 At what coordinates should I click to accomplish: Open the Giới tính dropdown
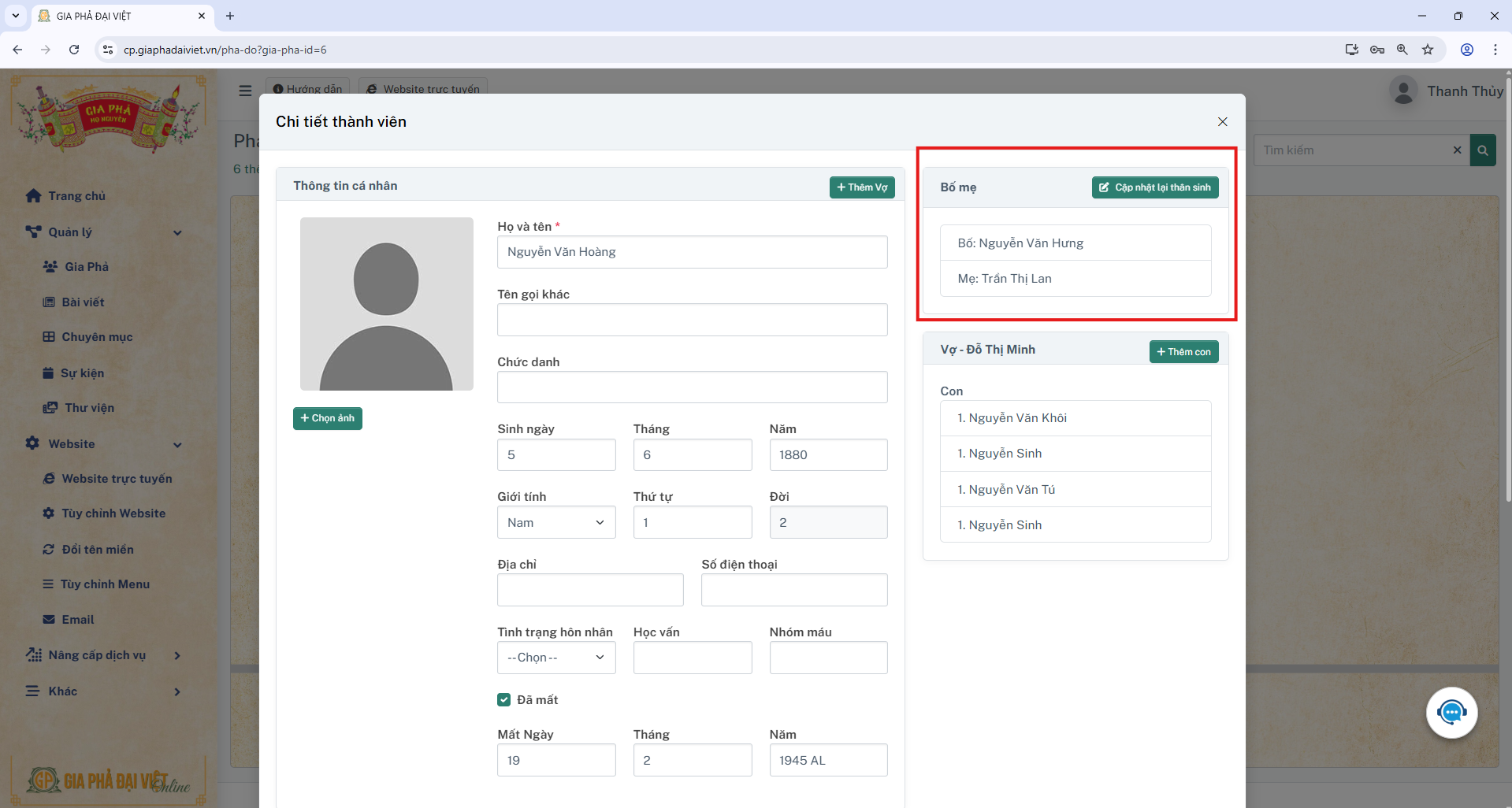(555, 523)
